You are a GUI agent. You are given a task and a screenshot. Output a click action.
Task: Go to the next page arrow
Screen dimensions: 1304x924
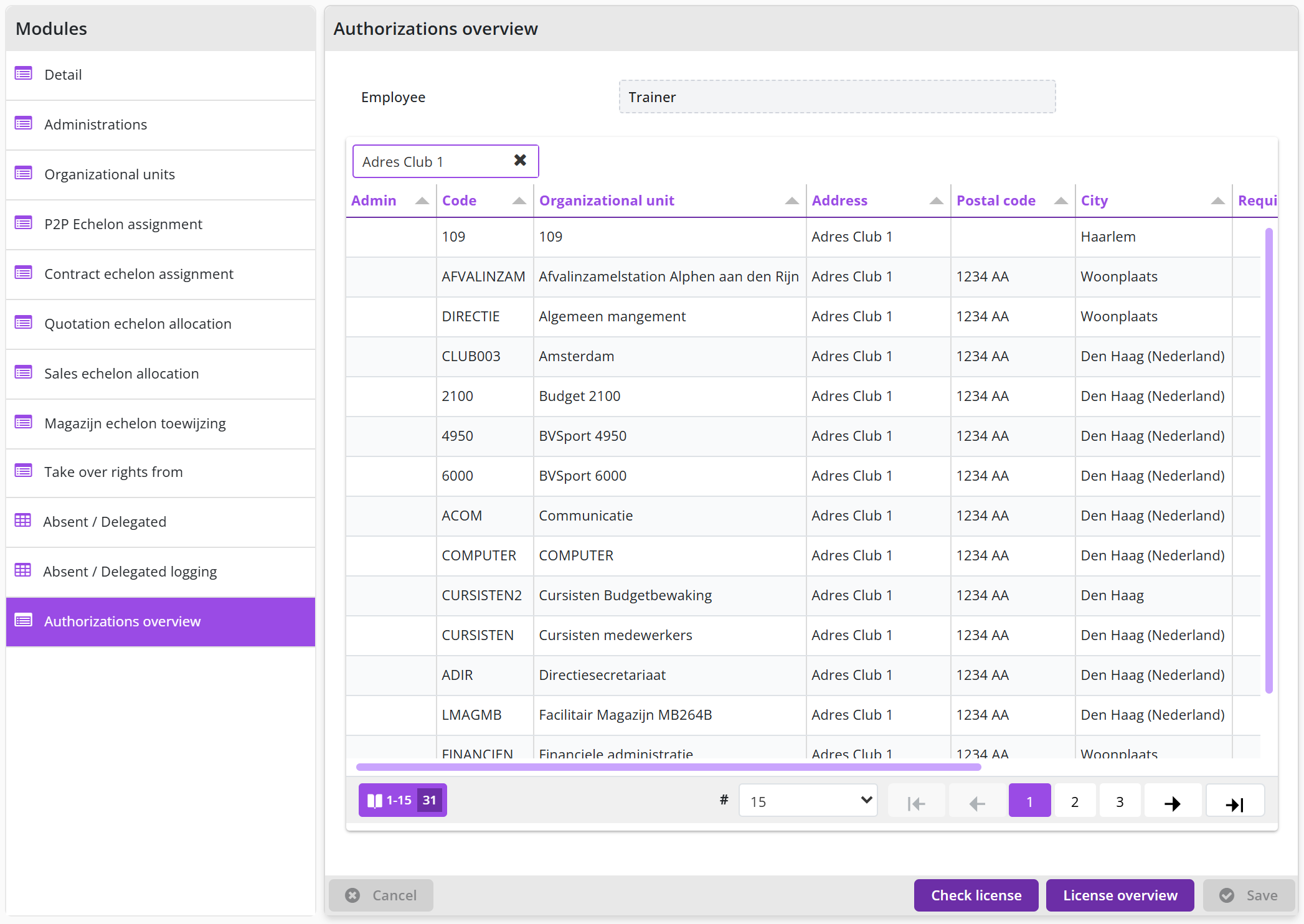tap(1173, 801)
